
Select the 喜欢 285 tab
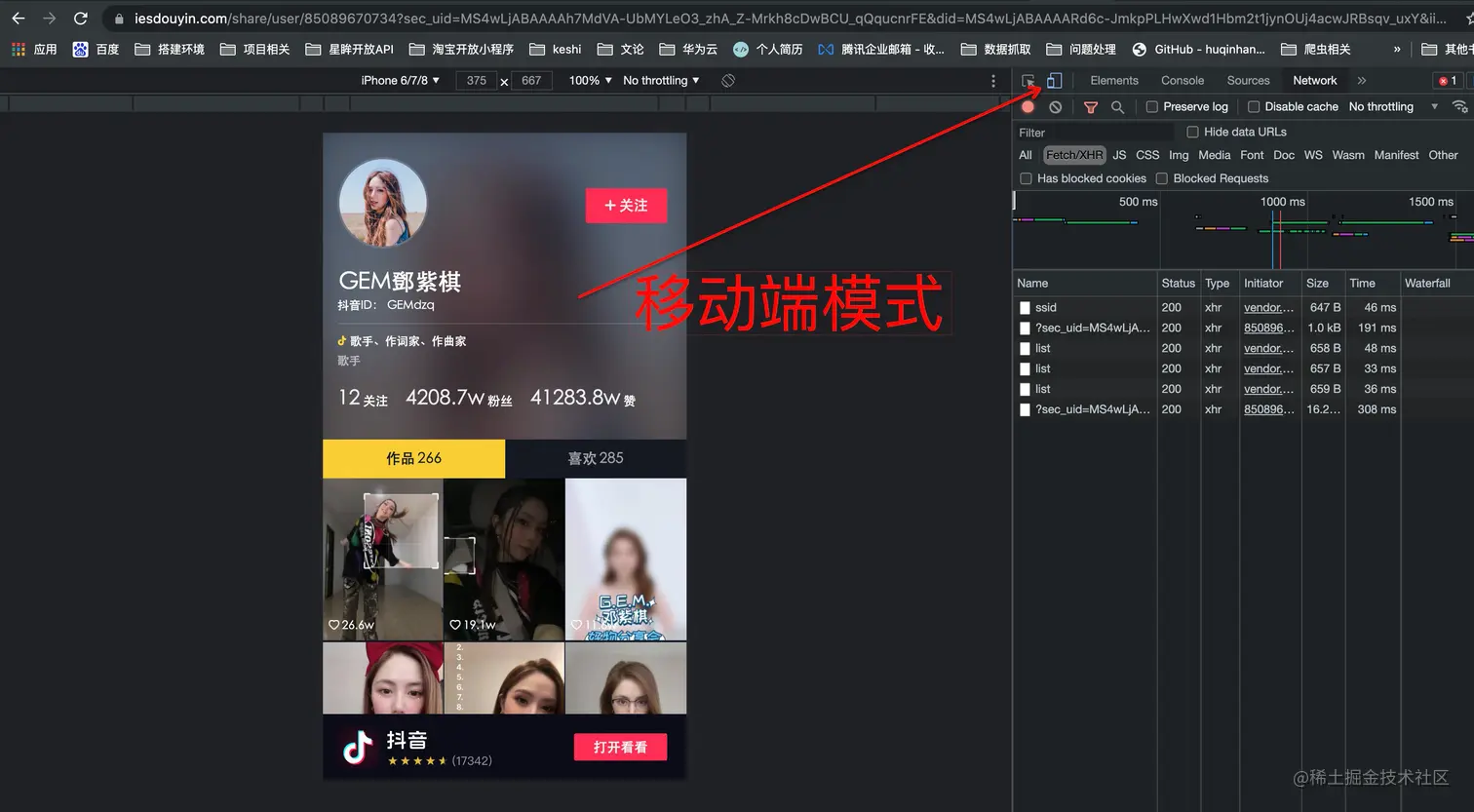[596, 458]
